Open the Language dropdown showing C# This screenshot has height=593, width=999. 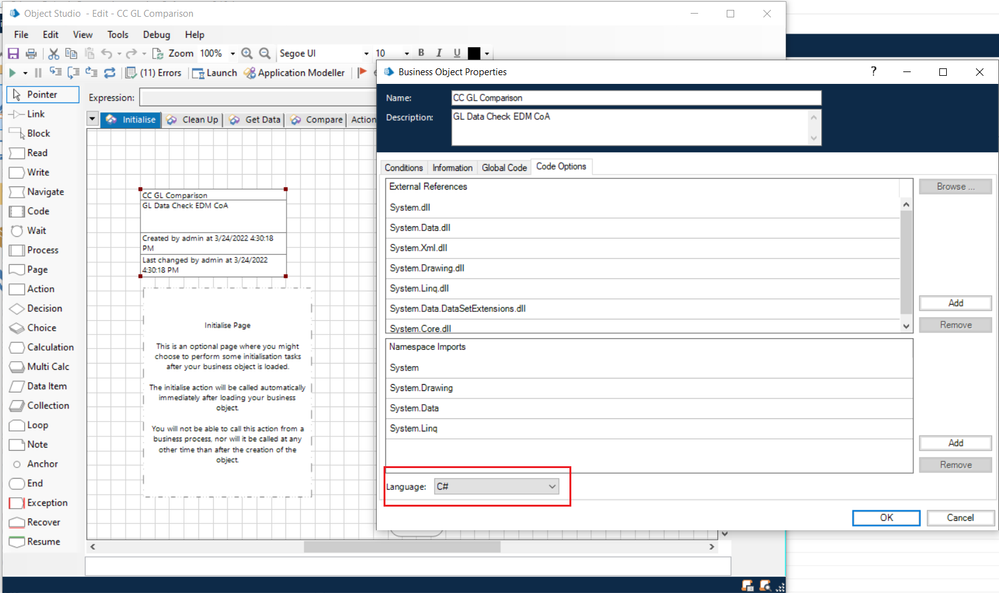496,486
